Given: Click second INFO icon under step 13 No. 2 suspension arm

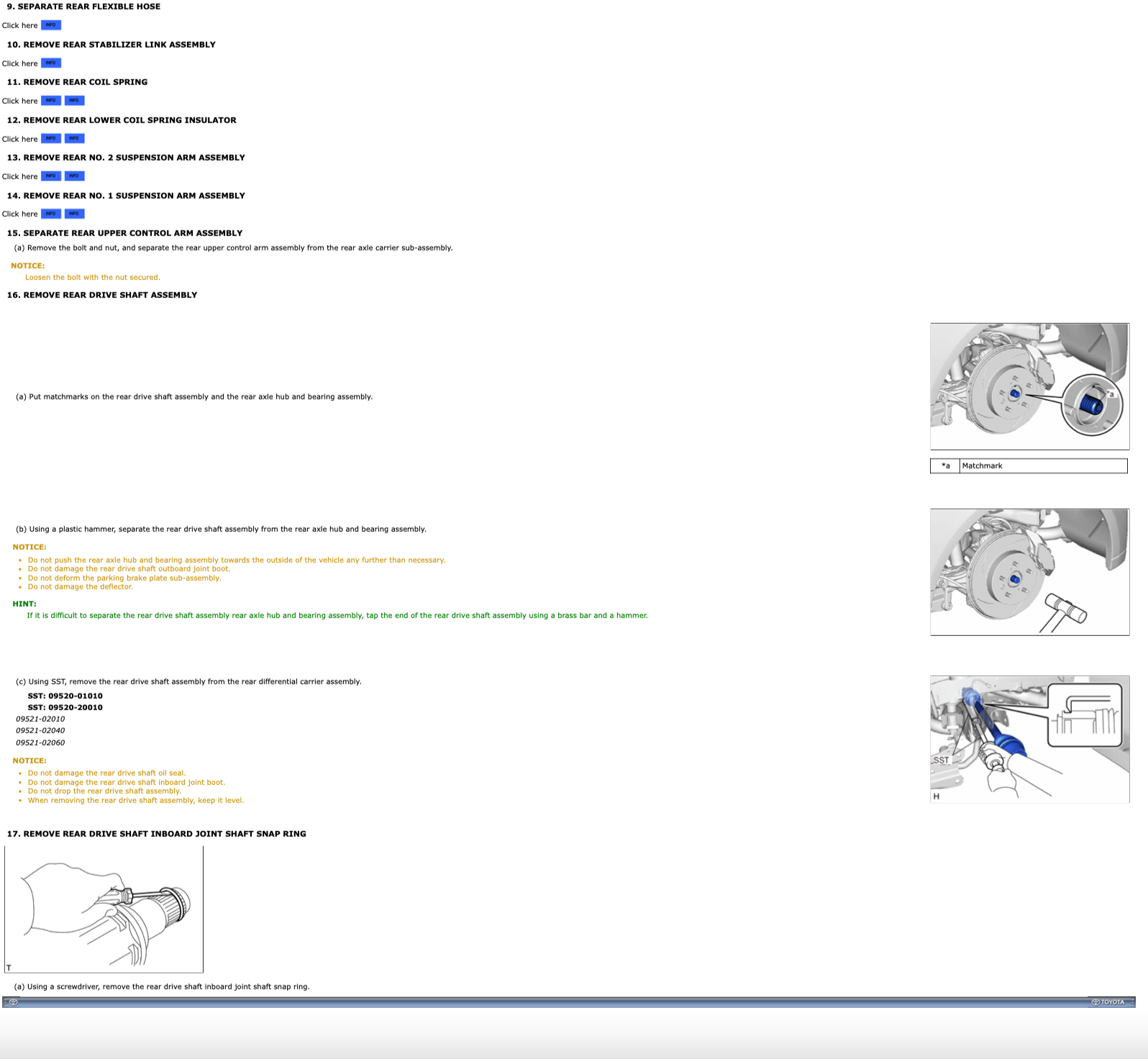Looking at the screenshot, I should (x=75, y=176).
